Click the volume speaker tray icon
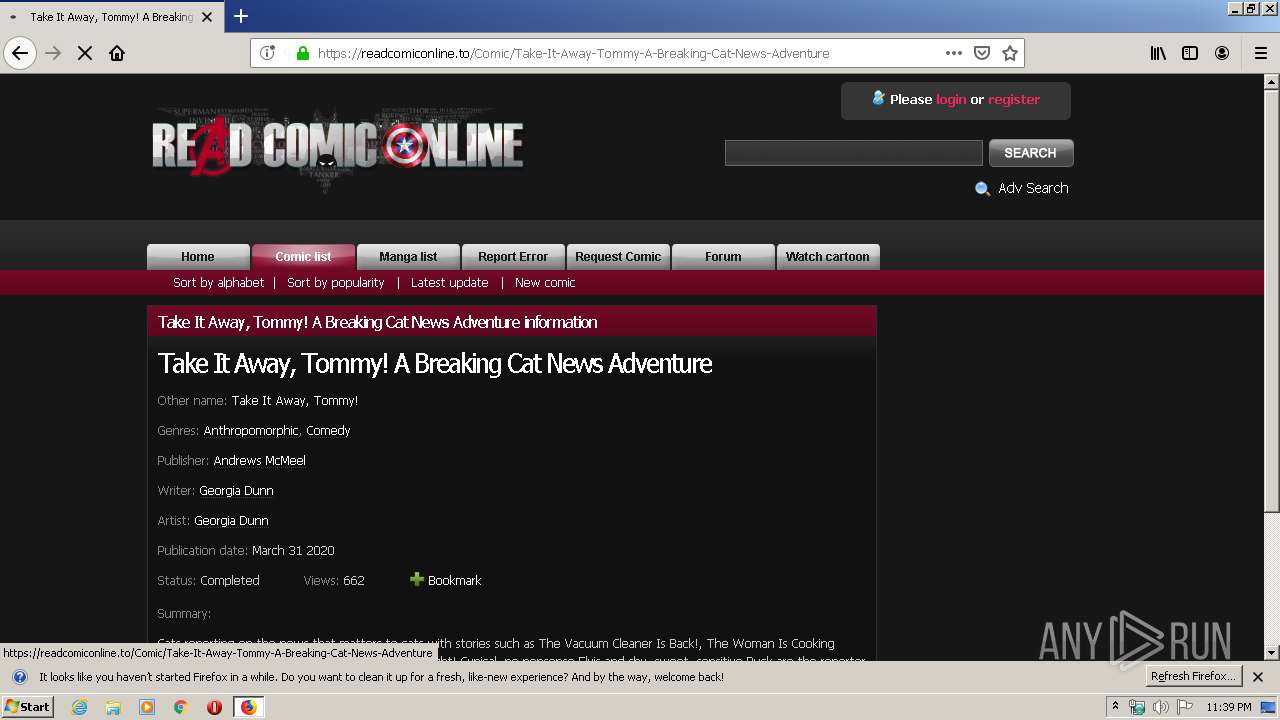This screenshot has height=720, width=1280. (1160, 707)
